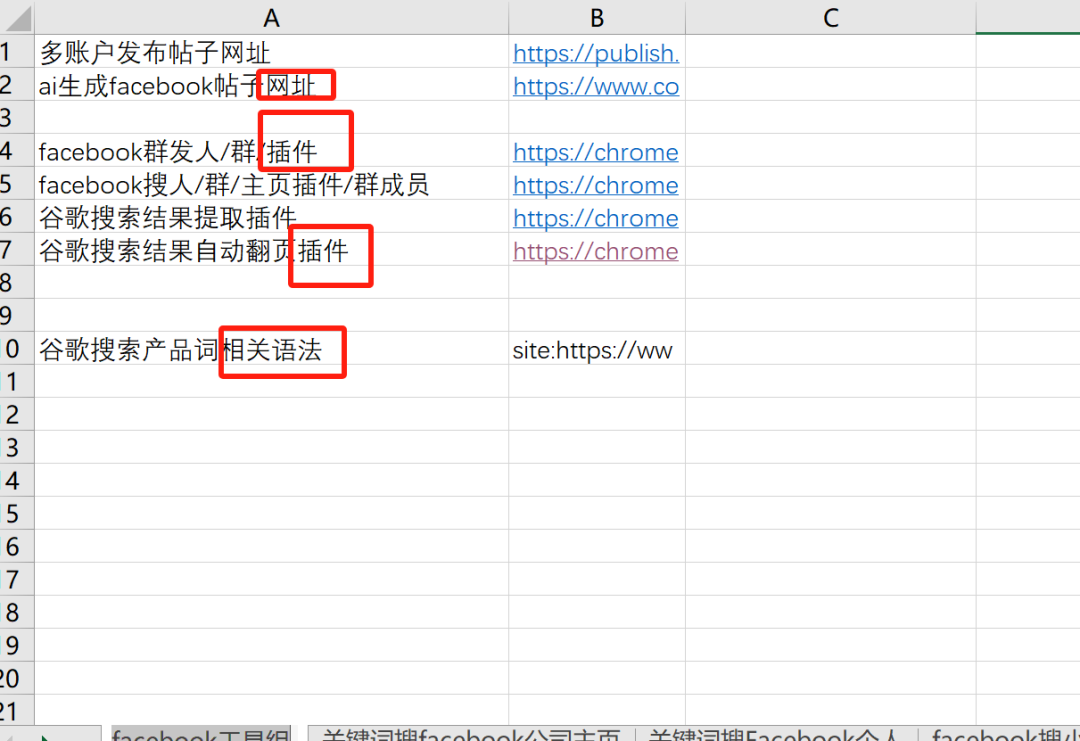Open the https://publish. link in row 1
Screen dimensions: 1080x741
coord(596,53)
